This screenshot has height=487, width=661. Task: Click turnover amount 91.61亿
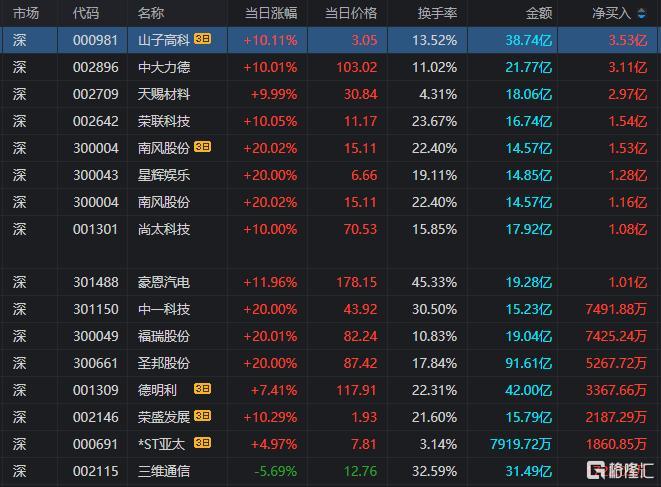coord(529,363)
